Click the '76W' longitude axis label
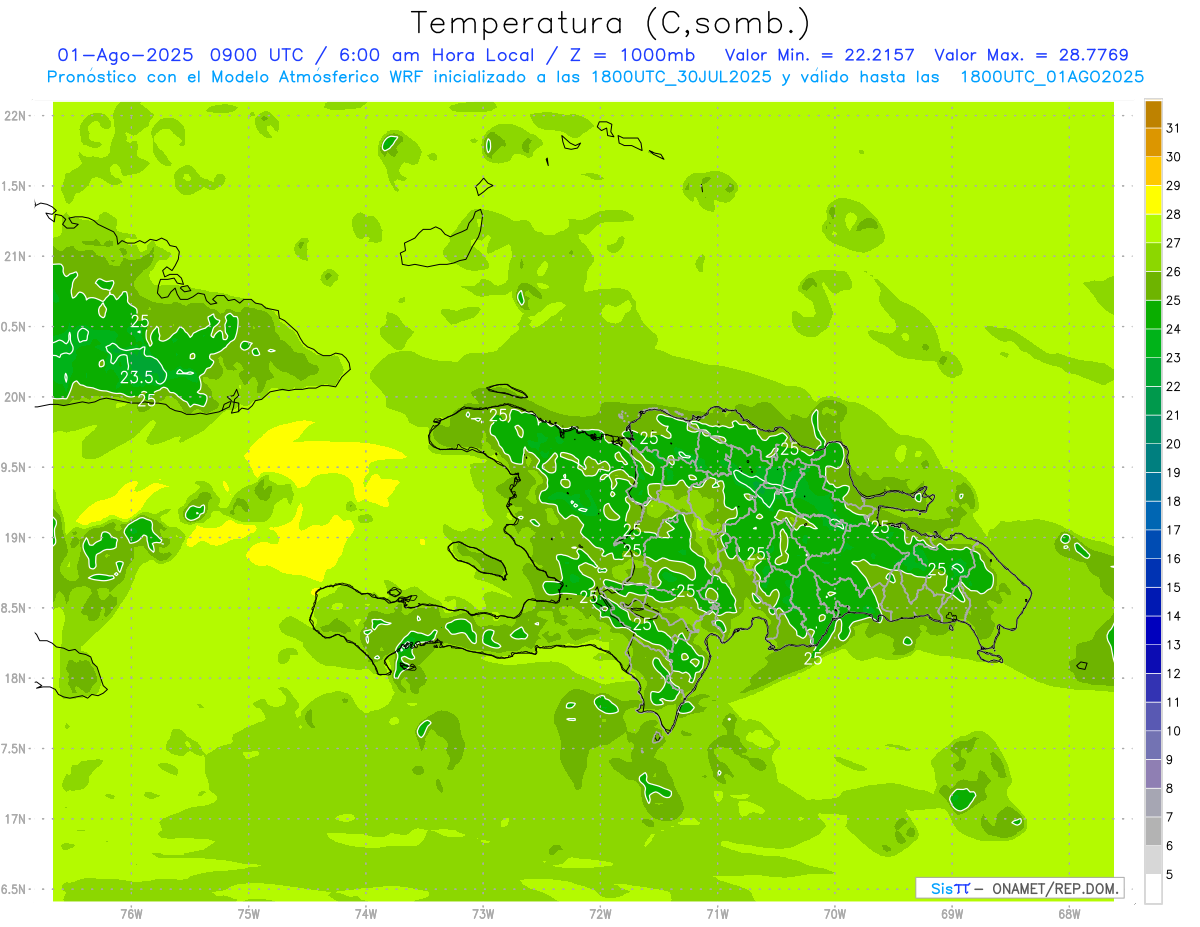The height and width of the screenshot is (927, 1200). (x=131, y=913)
